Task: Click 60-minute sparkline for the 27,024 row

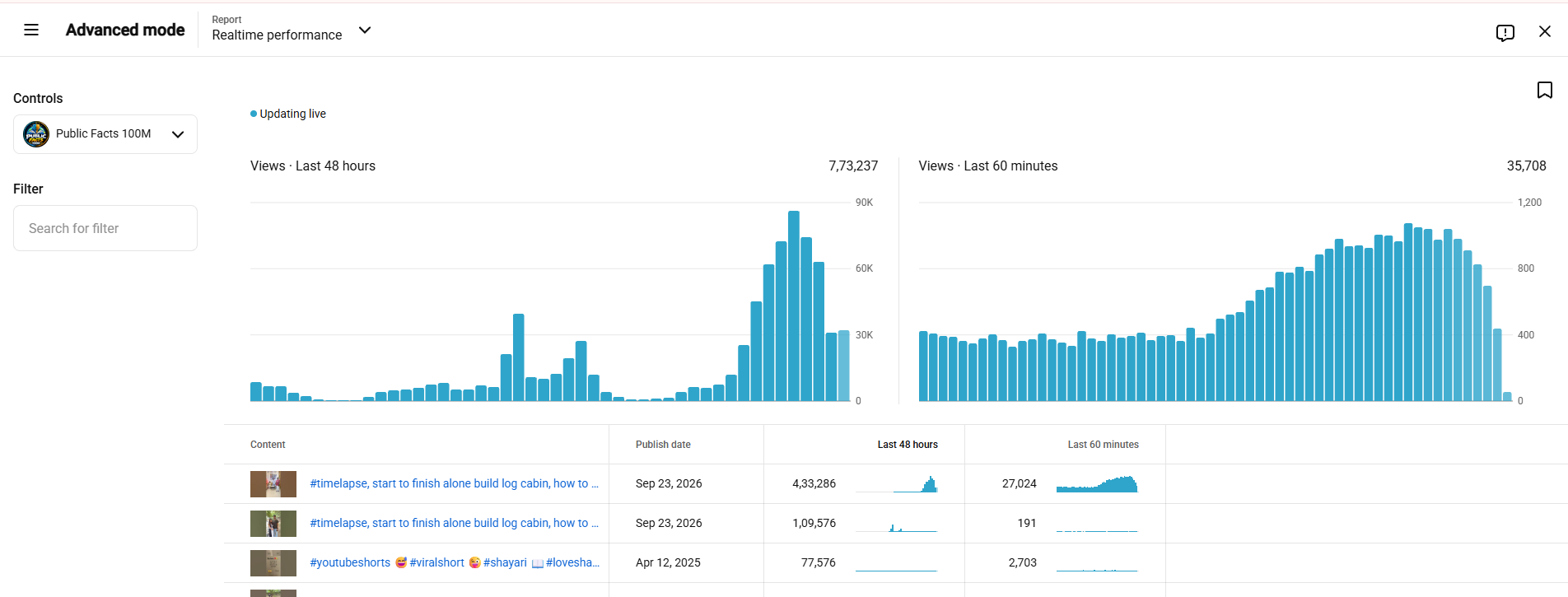Action: point(1097,484)
